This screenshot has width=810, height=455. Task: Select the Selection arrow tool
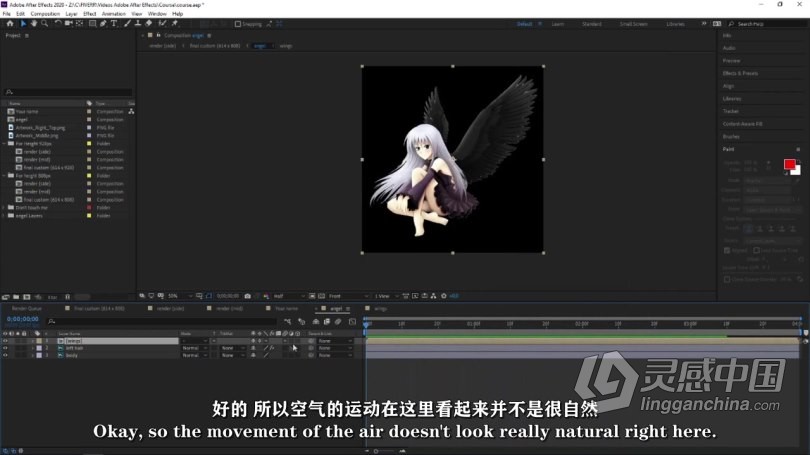coord(23,24)
